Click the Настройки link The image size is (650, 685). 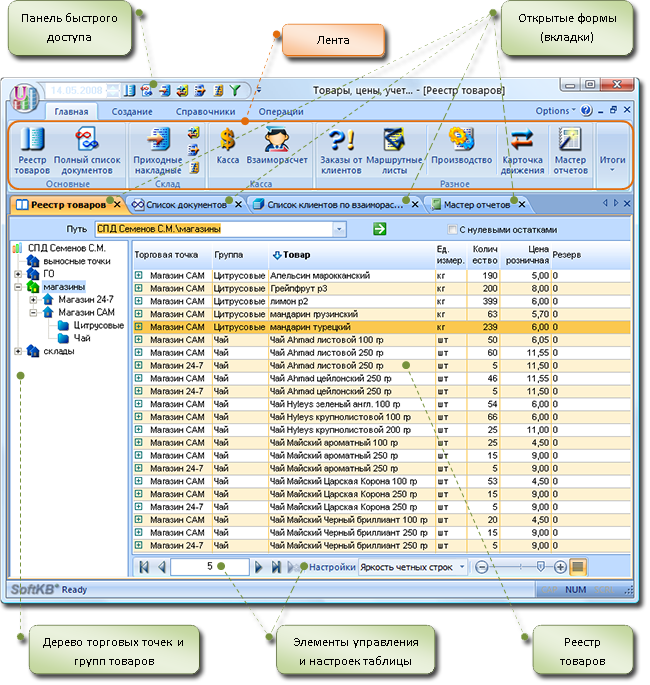pos(332,567)
